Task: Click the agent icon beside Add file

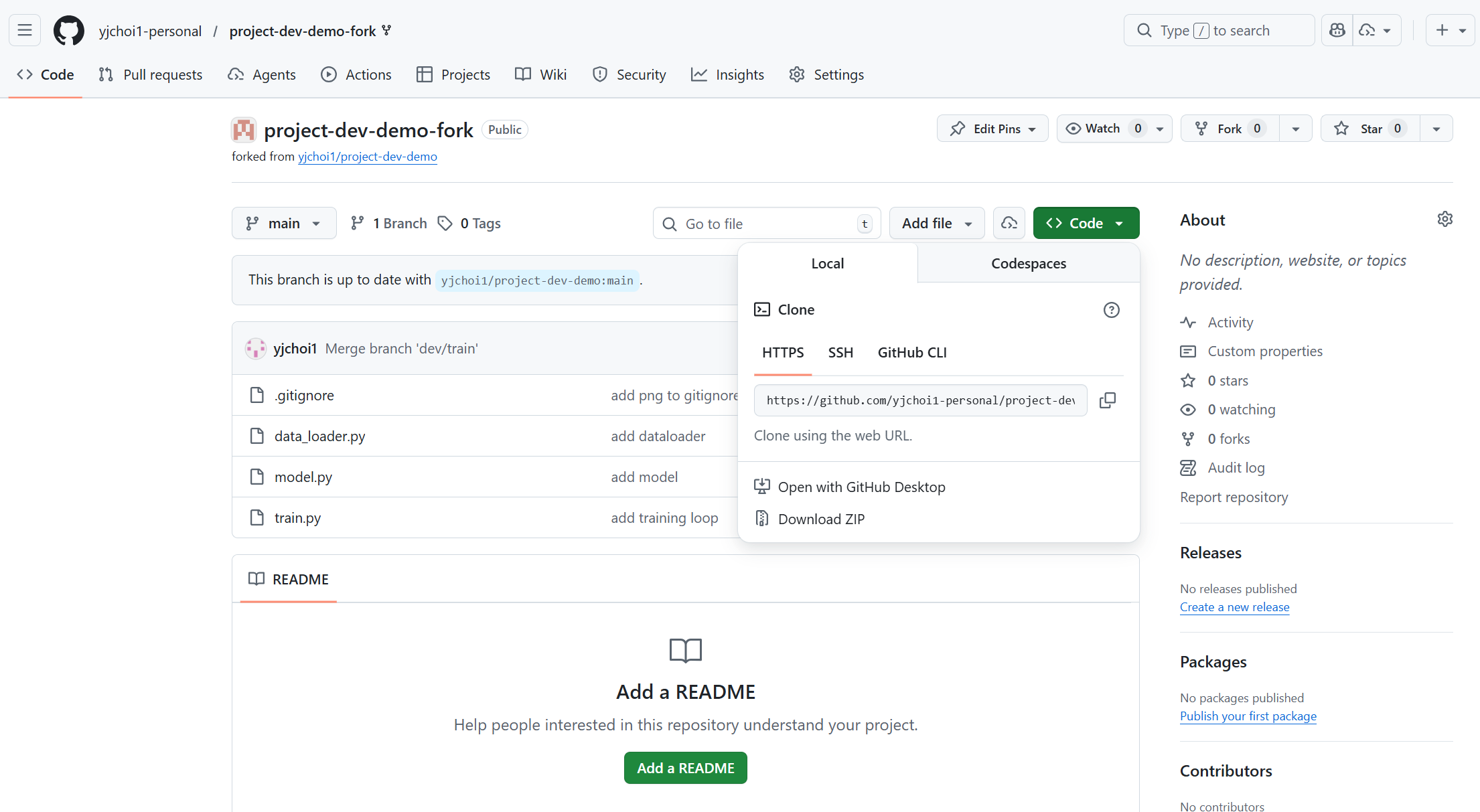Action: pyautogui.click(x=1009, y=224)
